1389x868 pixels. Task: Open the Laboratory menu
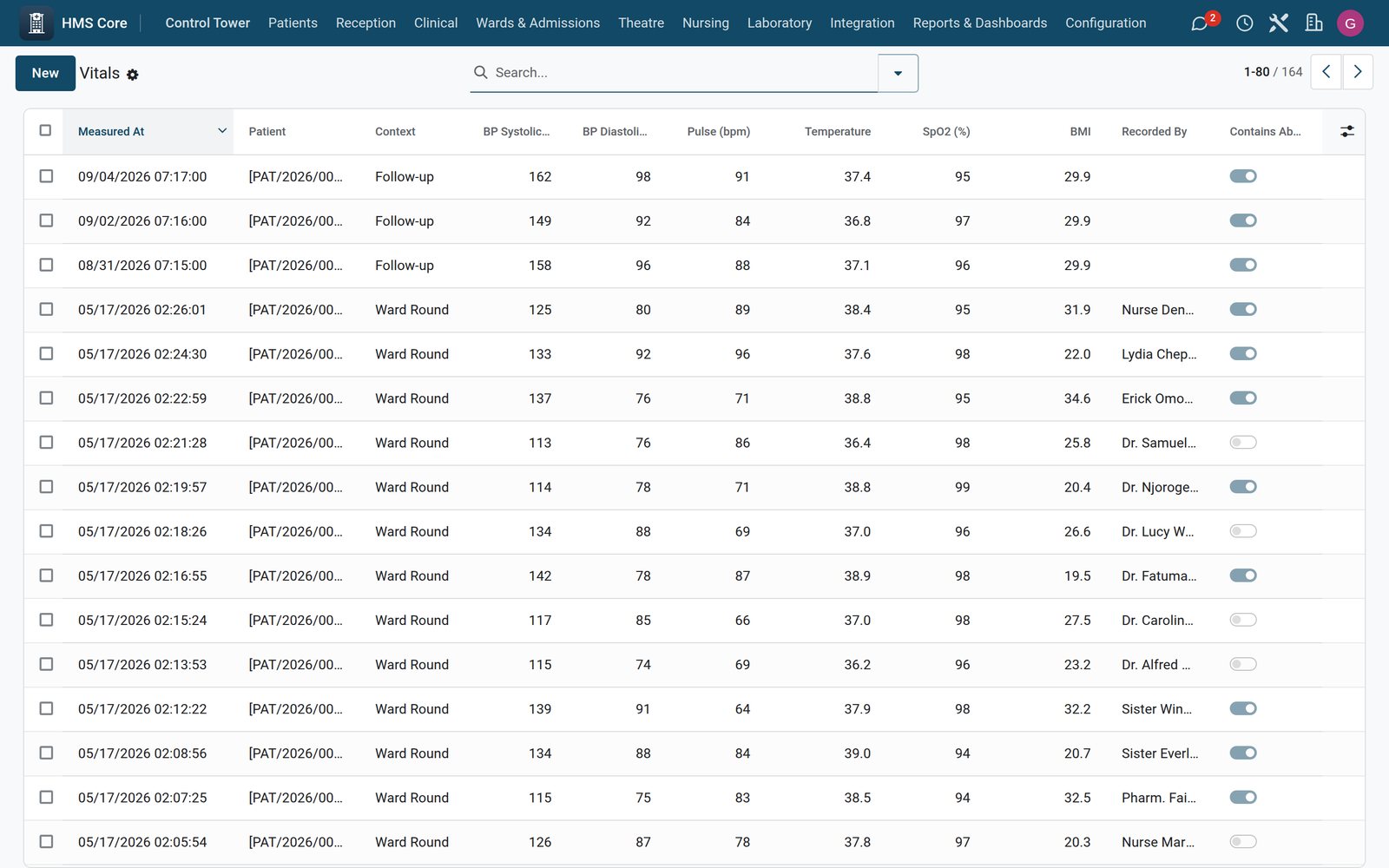pyautogui.click(x=780, y=23)
